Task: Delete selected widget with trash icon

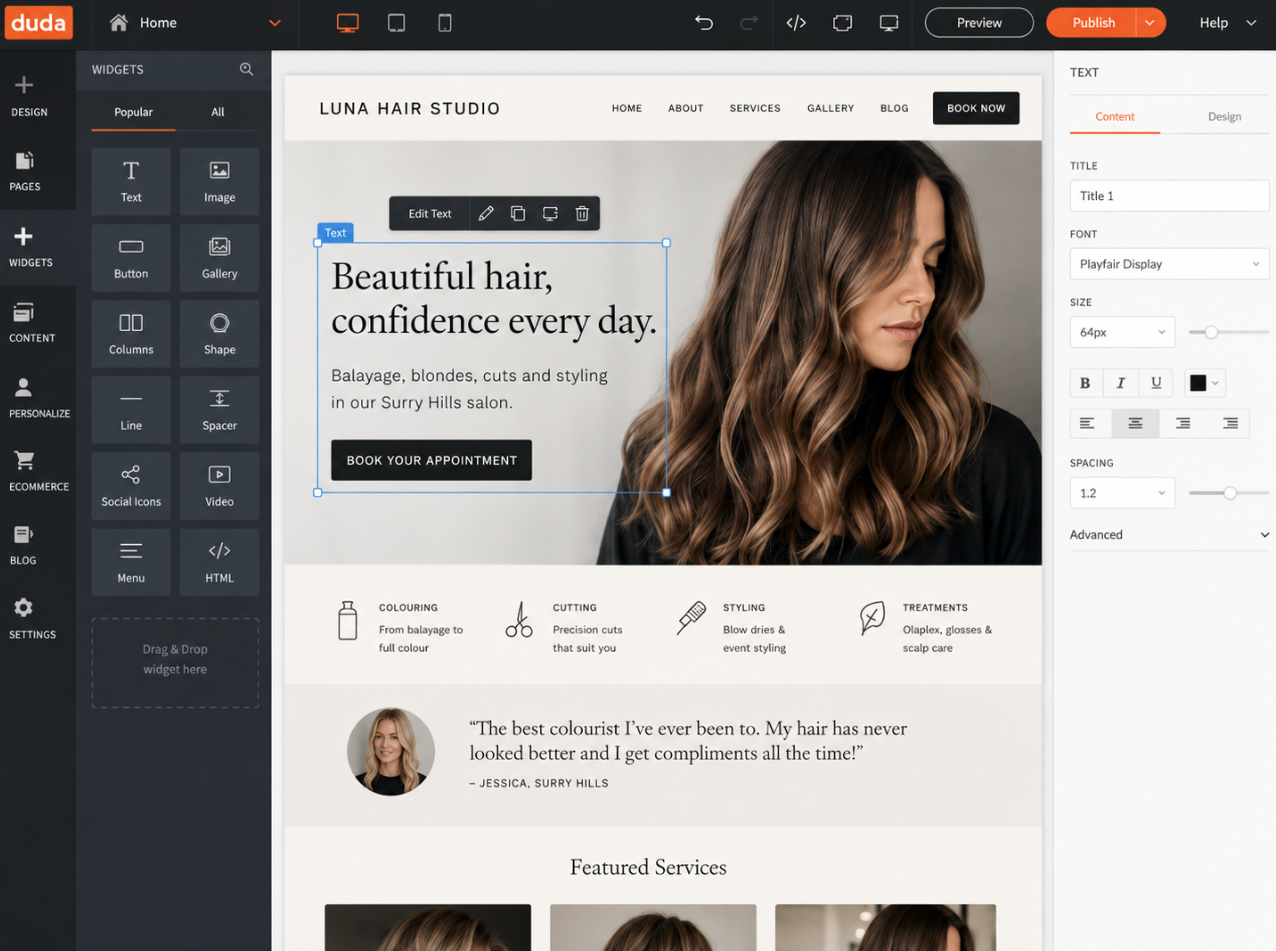Action: [582, 213]
